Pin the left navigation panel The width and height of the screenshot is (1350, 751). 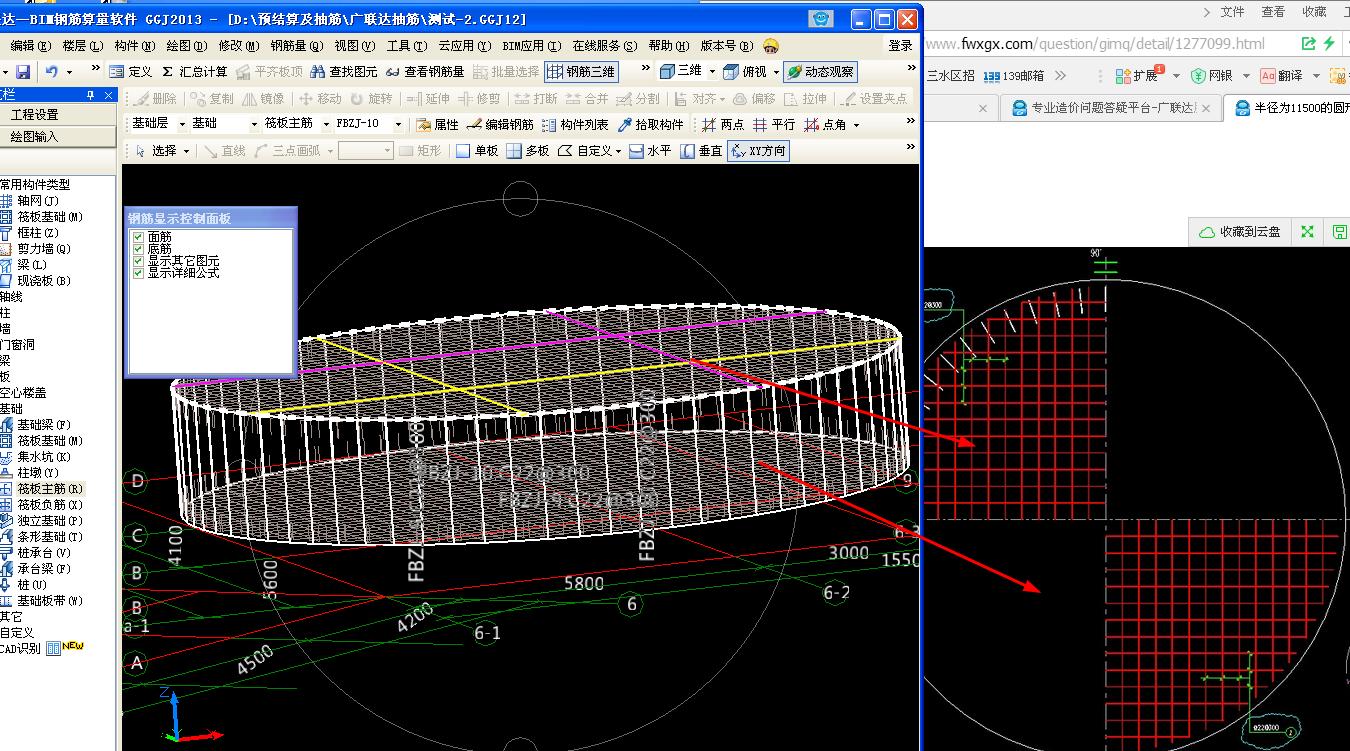tap(91, 94)
